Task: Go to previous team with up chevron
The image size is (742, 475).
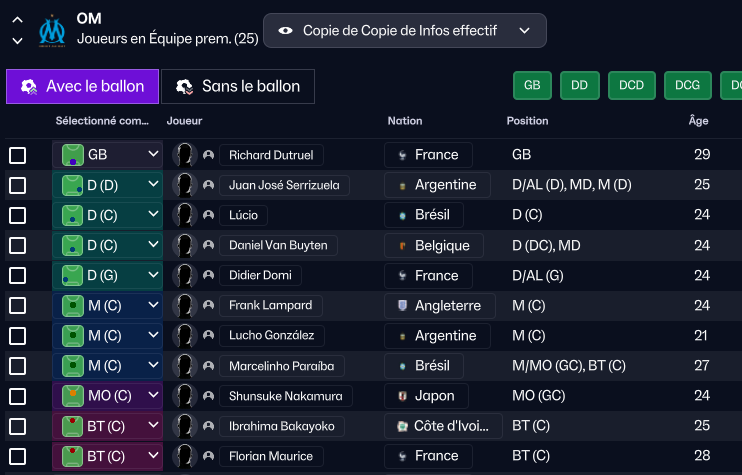Action: 18,20
